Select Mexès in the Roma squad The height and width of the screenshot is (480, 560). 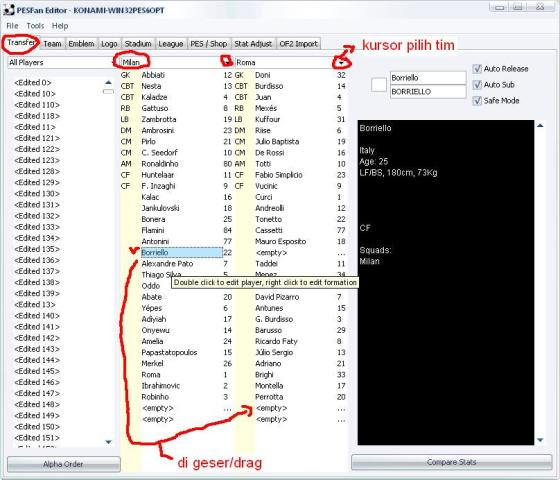click(266, 108)
